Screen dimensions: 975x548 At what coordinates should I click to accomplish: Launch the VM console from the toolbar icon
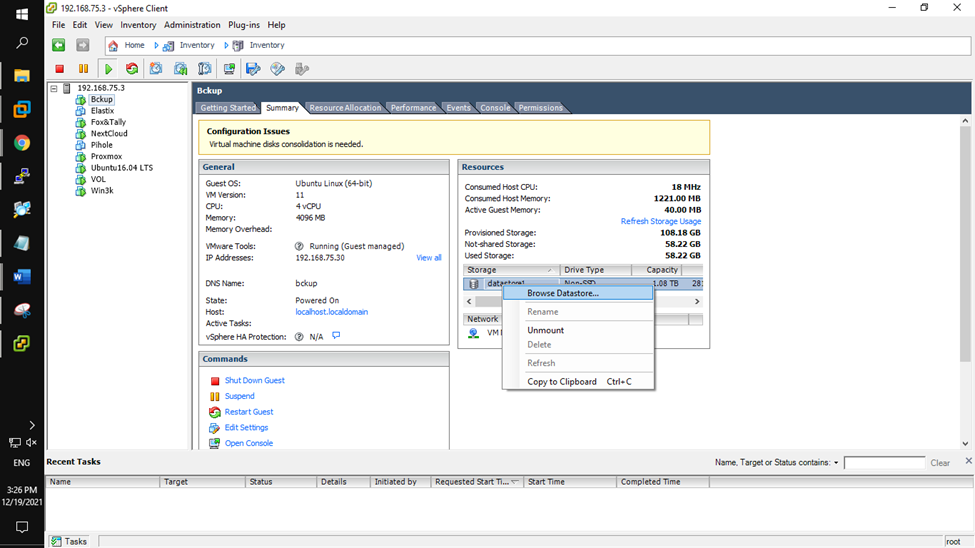click(x=229, y=69)
